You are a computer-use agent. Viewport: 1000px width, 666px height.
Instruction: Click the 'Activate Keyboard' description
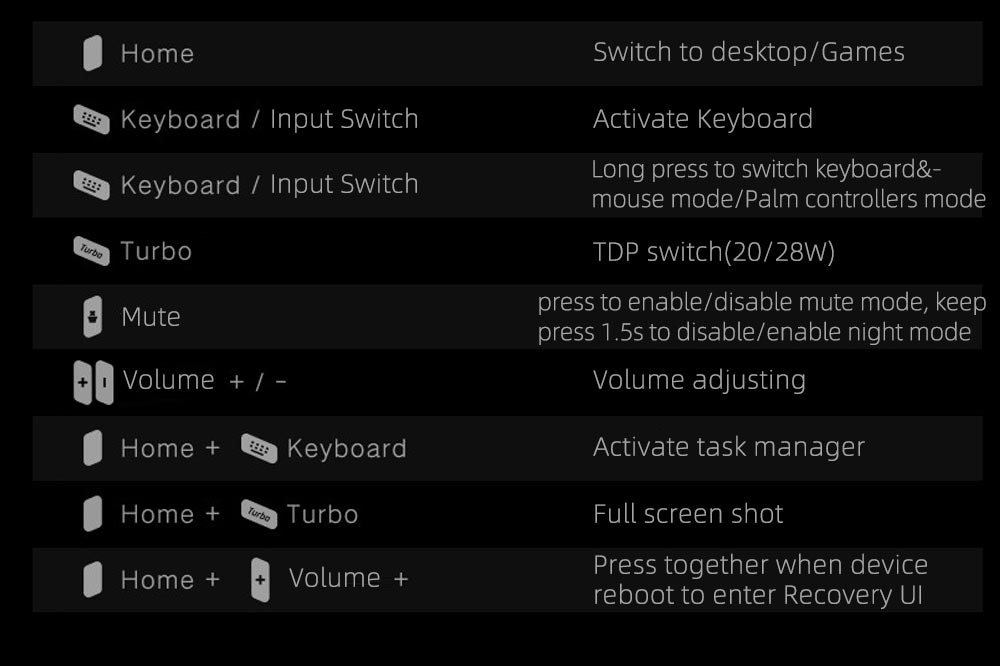click(703, 119)
